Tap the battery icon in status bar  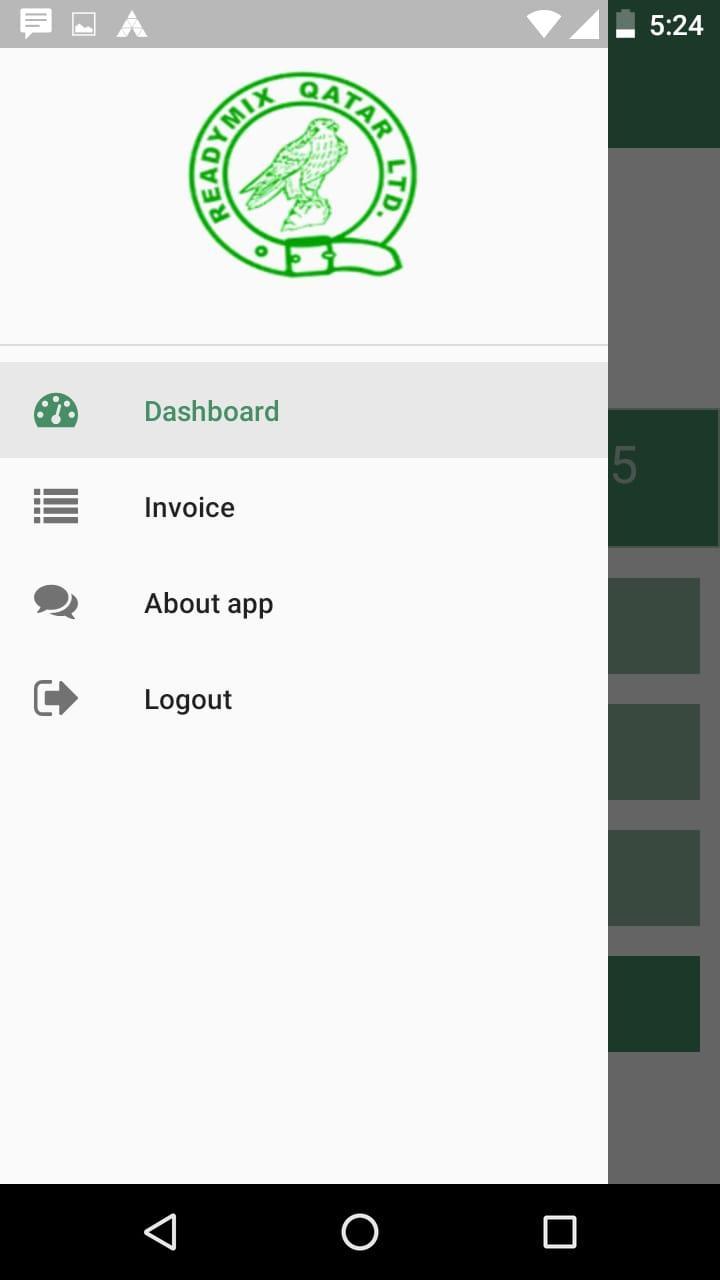[x=626, y=24]
